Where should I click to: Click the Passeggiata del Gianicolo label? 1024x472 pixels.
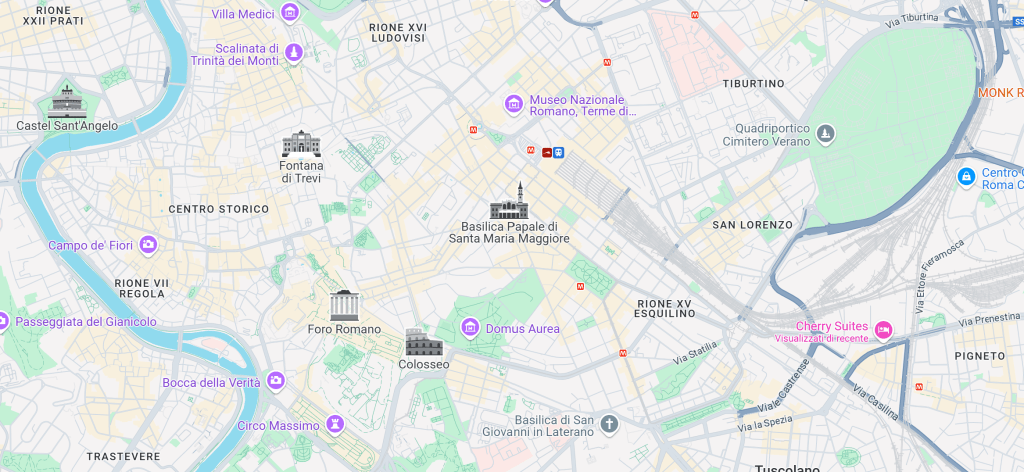click(x=86, y=322)
